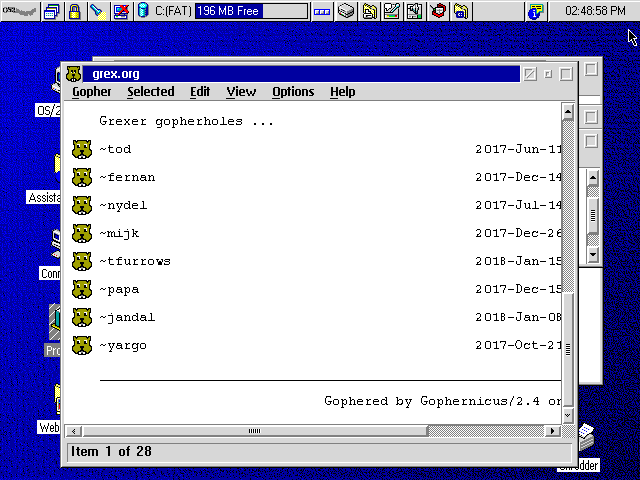
Task: Click the grex.org window system menu icon
Action: (74, 74)
